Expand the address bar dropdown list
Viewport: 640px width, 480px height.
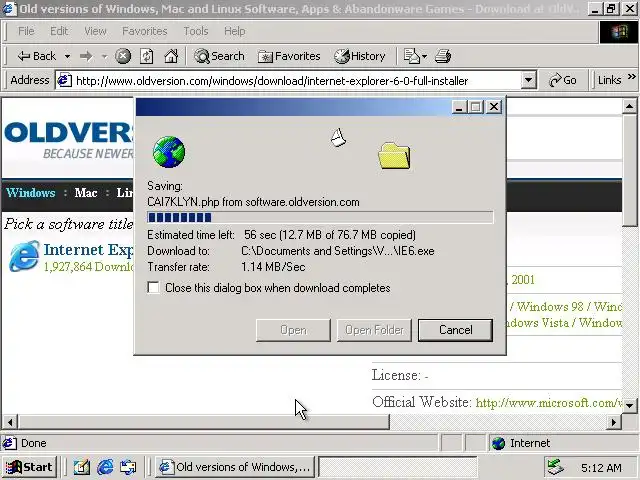[x=528, y=80]
